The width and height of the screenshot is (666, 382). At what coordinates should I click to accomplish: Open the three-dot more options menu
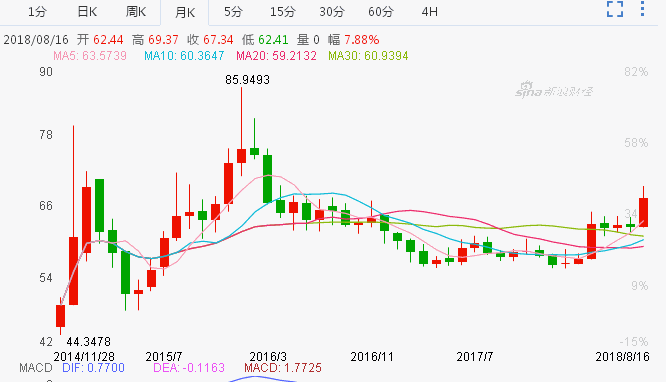click(x=642, y=9)
